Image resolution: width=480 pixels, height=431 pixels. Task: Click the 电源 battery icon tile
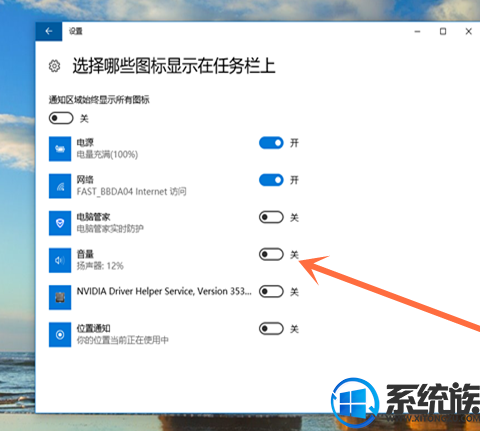[60, 149]
